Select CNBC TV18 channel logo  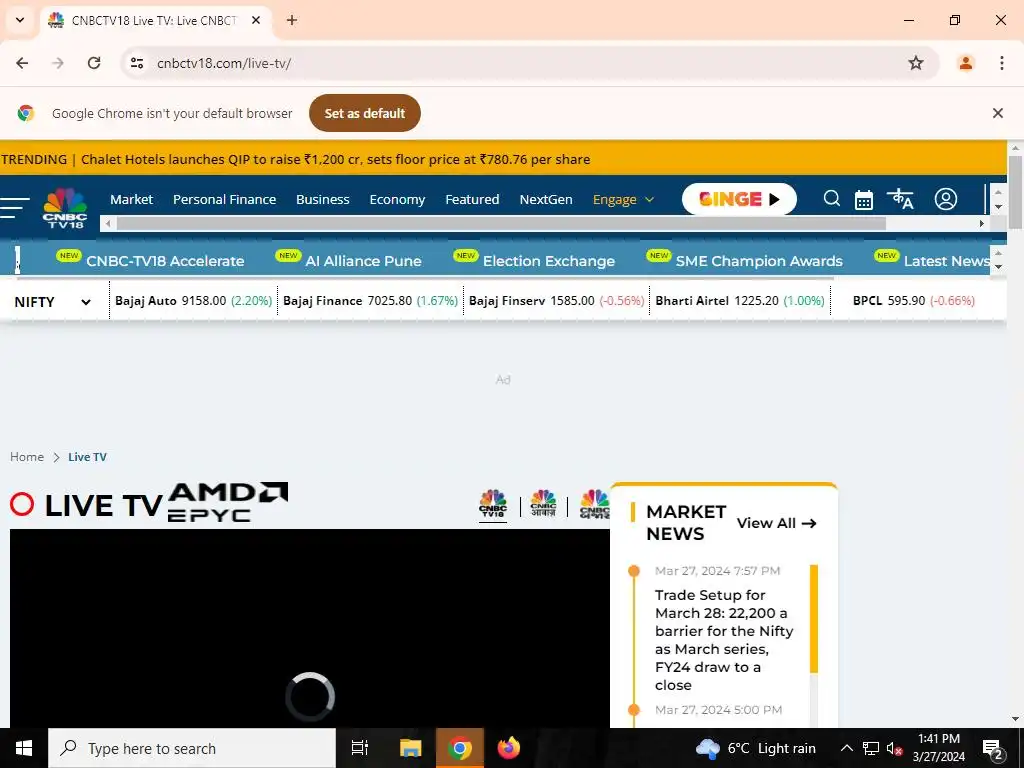click(493, 504)
